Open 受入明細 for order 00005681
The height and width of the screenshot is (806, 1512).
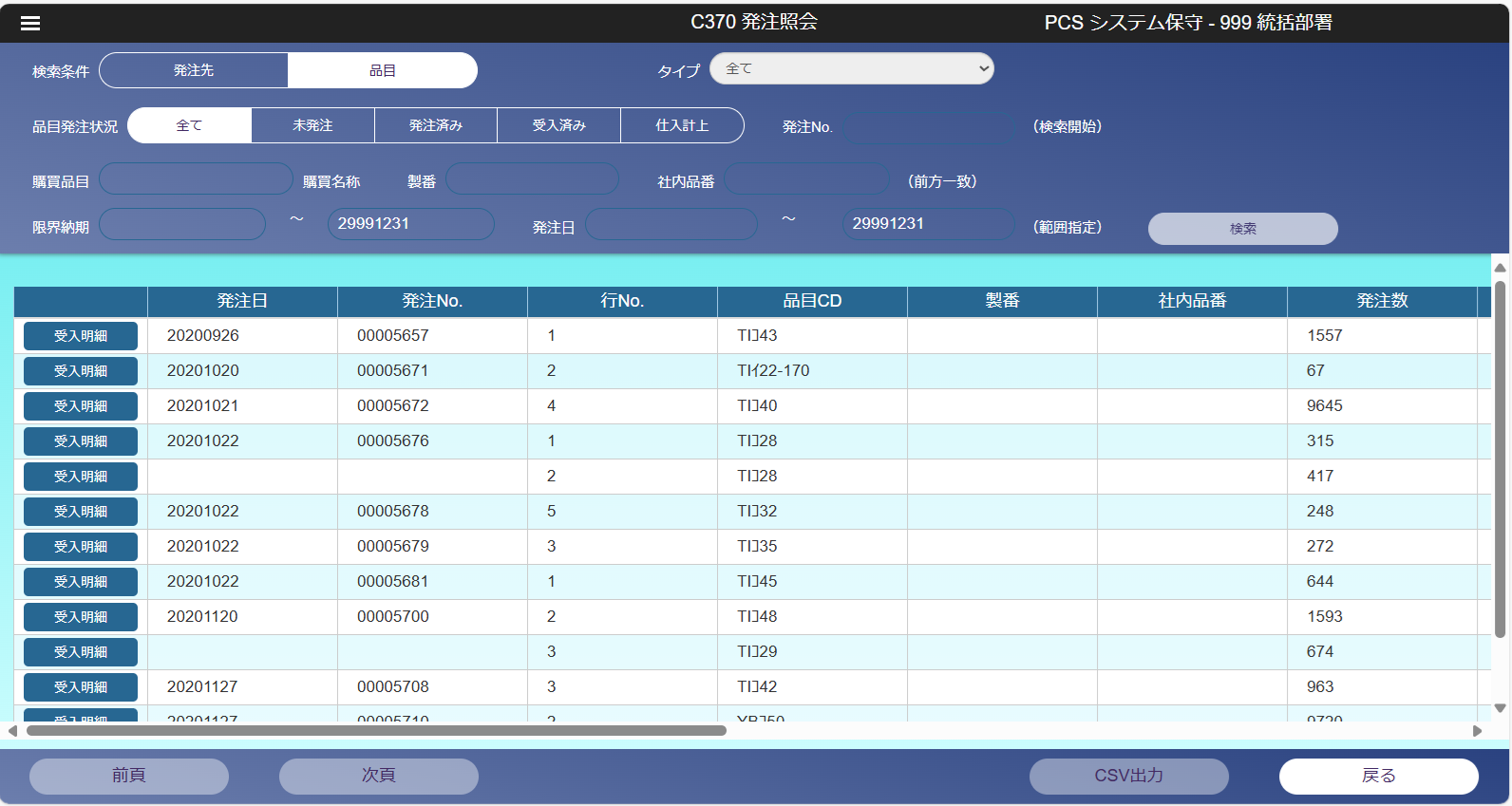(81, 582)
